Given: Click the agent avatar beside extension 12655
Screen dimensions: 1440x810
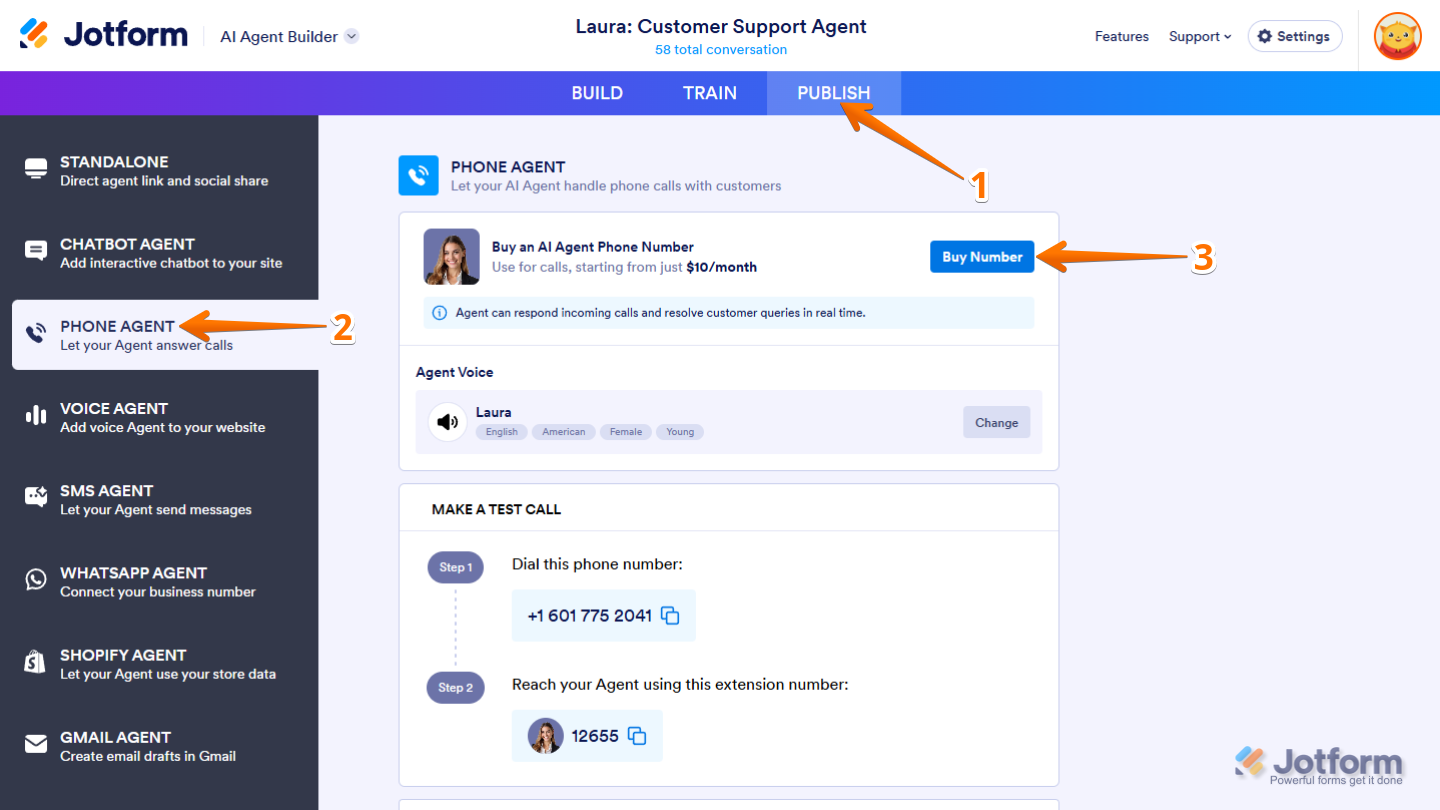Looking at the screenshot, I should coord(546,736).
